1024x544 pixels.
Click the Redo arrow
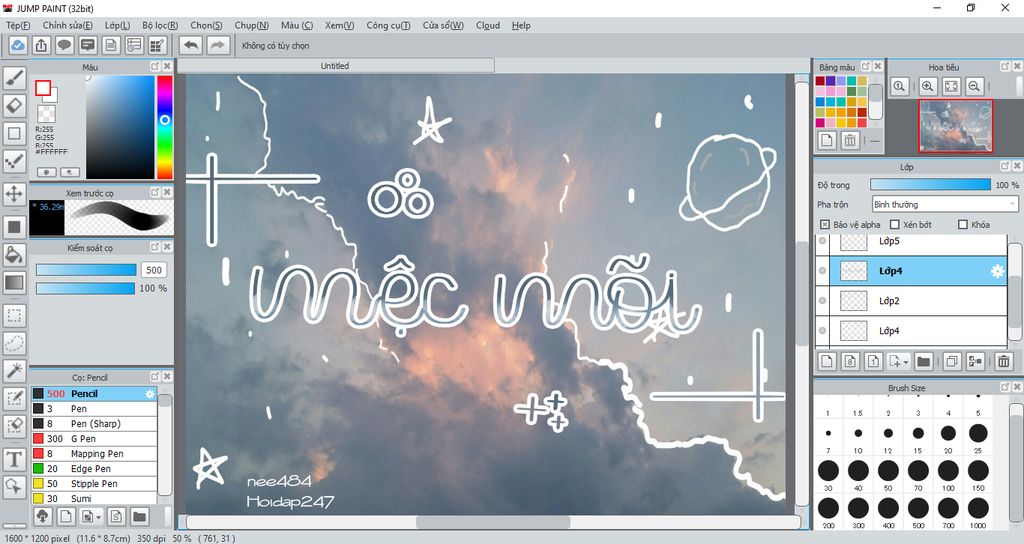(218, 45)
